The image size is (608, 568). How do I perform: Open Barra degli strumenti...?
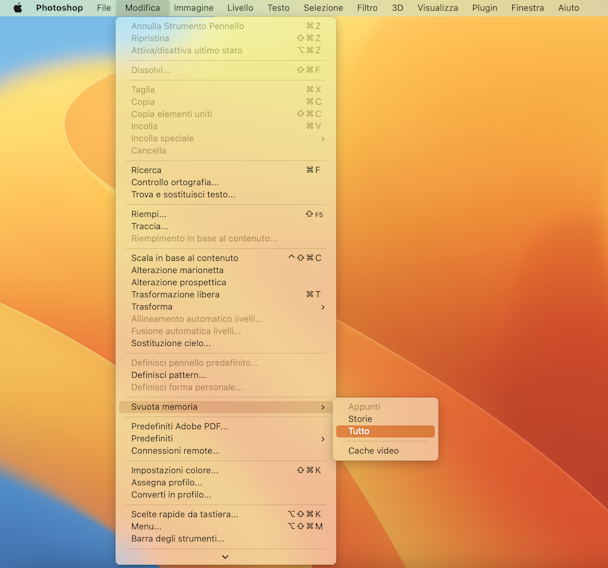226,539
